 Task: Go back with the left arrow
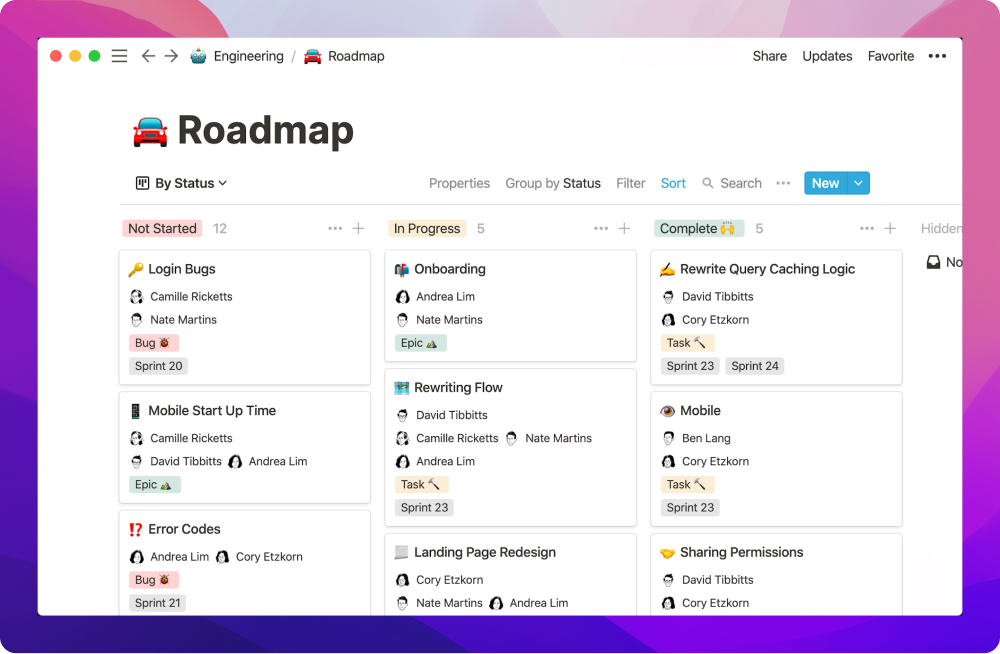[x=148, y=56]
